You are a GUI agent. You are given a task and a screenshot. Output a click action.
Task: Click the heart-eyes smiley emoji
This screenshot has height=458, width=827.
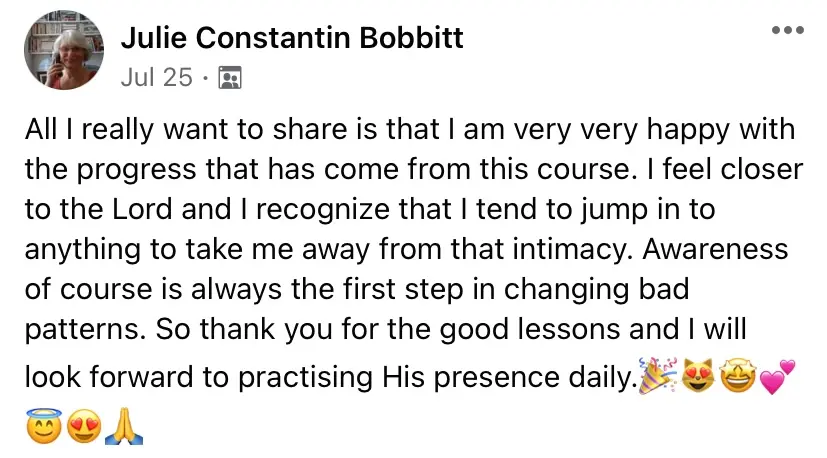[84, 428]
